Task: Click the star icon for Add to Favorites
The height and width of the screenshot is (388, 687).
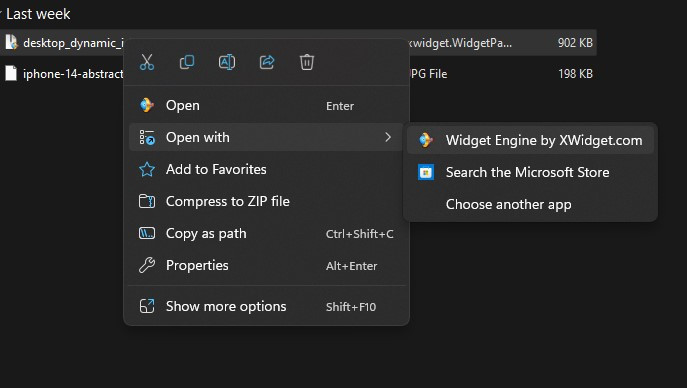Action: point(147,169)
